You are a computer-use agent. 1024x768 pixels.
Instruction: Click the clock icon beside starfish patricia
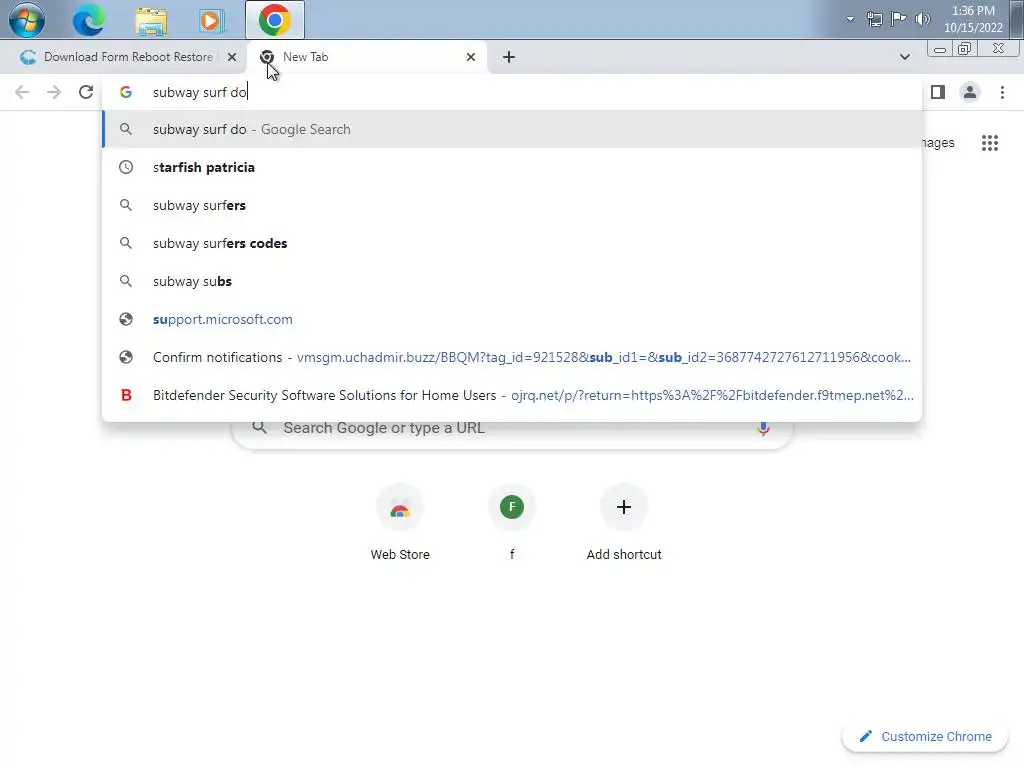click(126, 167)
